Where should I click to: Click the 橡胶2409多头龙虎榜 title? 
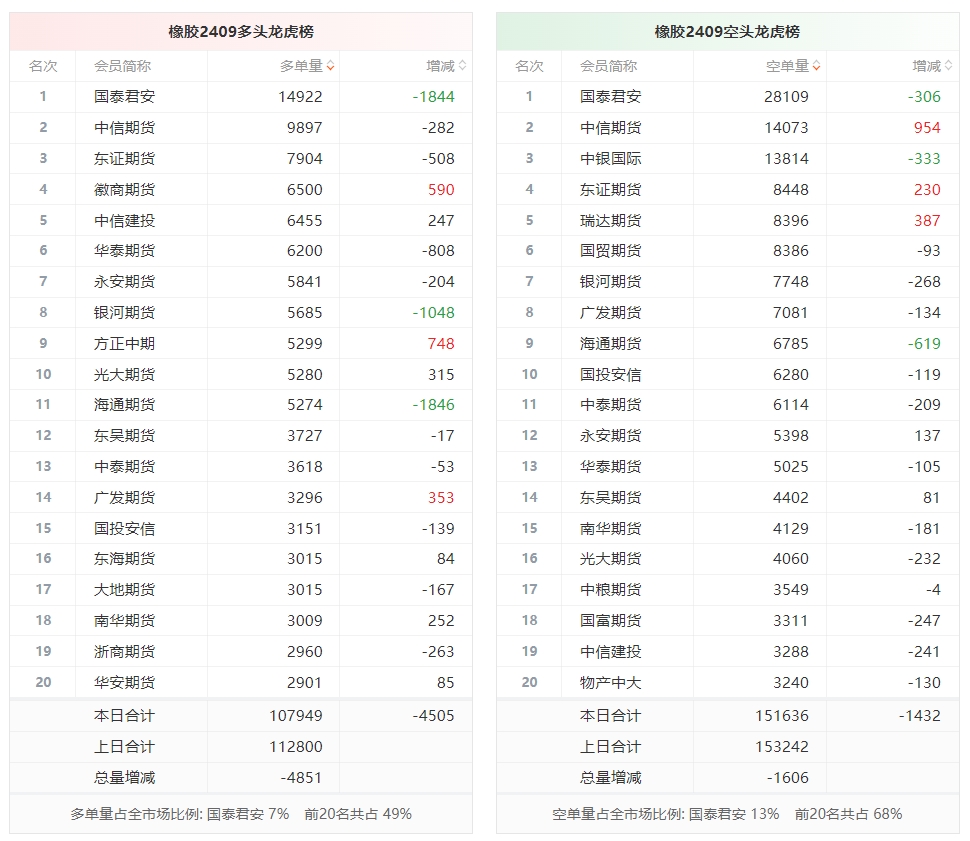[241, 32]
